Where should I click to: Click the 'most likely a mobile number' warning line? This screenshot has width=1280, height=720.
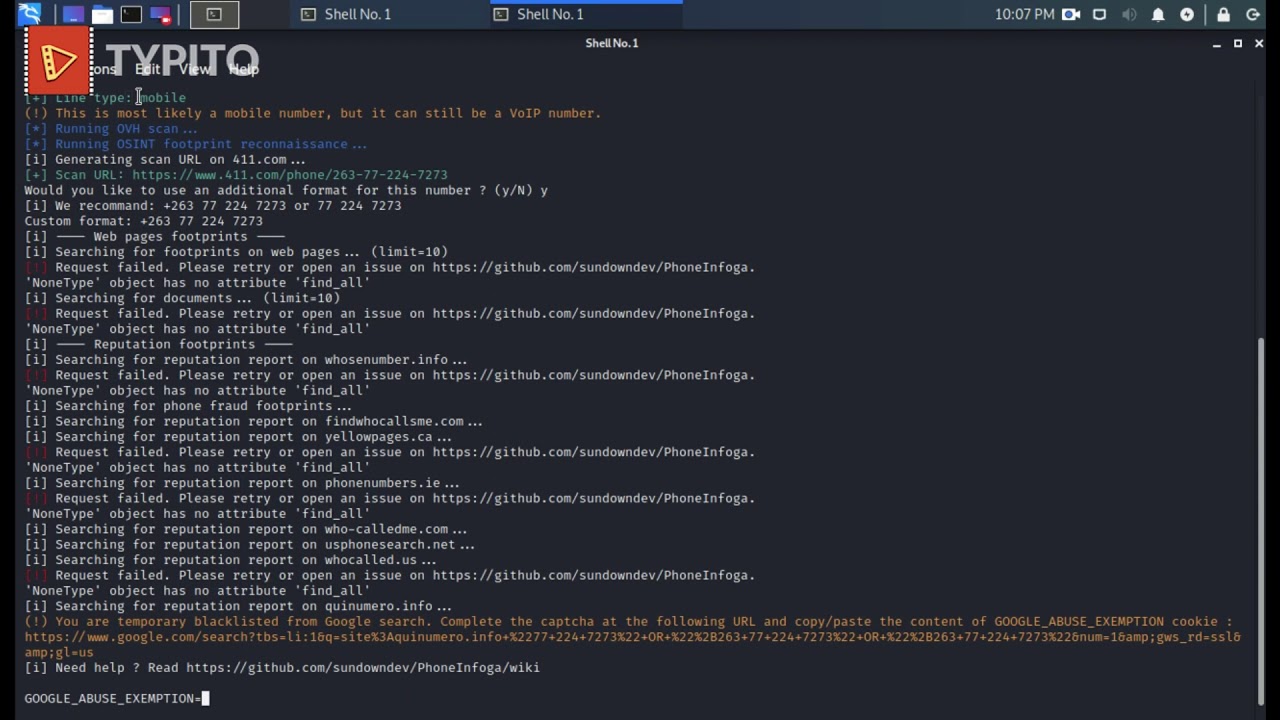coord(313,113)
